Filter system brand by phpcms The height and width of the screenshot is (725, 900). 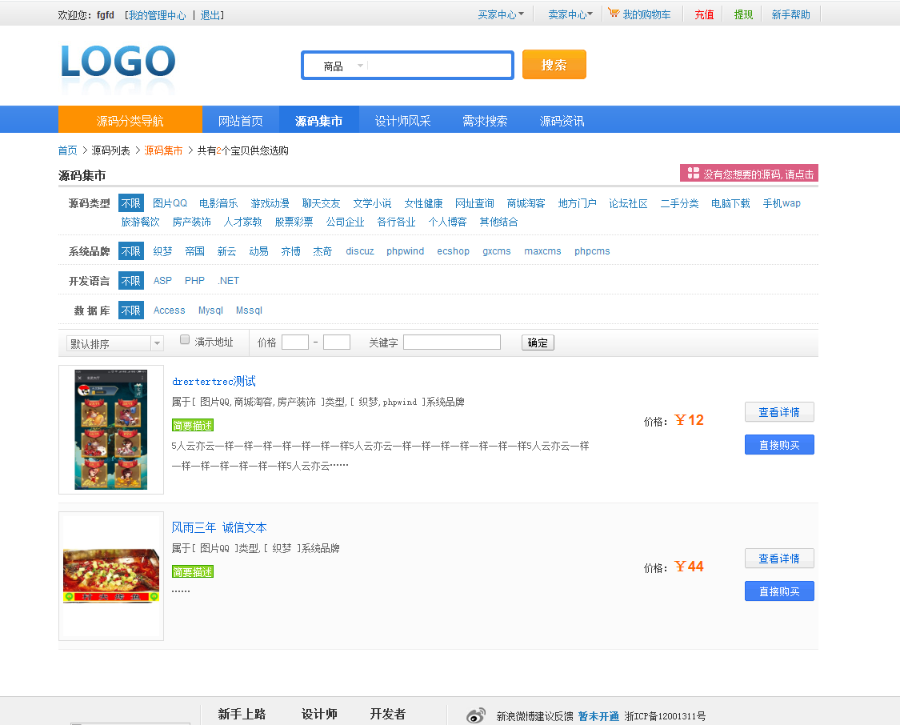click(x=592, y=251)
